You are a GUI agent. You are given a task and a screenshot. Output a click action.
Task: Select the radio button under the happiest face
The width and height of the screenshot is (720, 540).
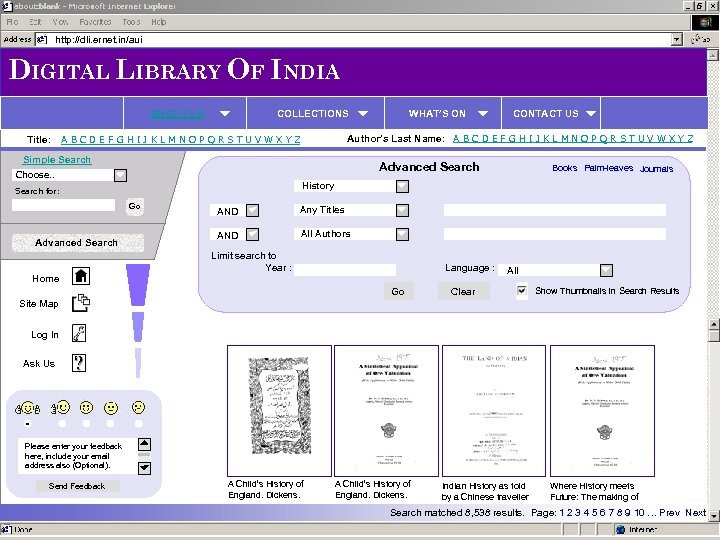coord(28,424)
